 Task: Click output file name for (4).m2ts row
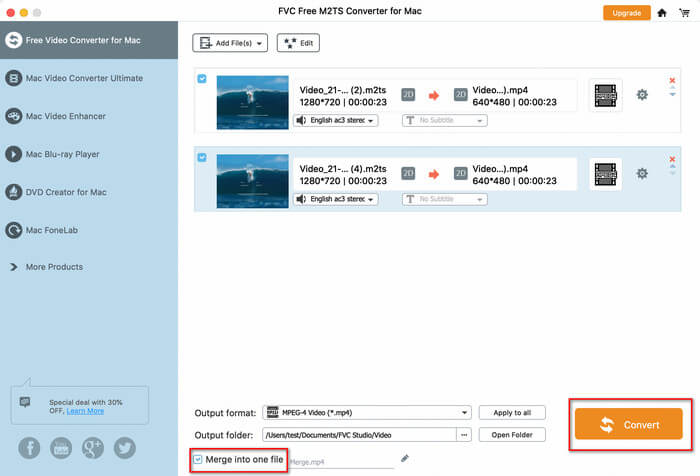(x=500, y=169)
